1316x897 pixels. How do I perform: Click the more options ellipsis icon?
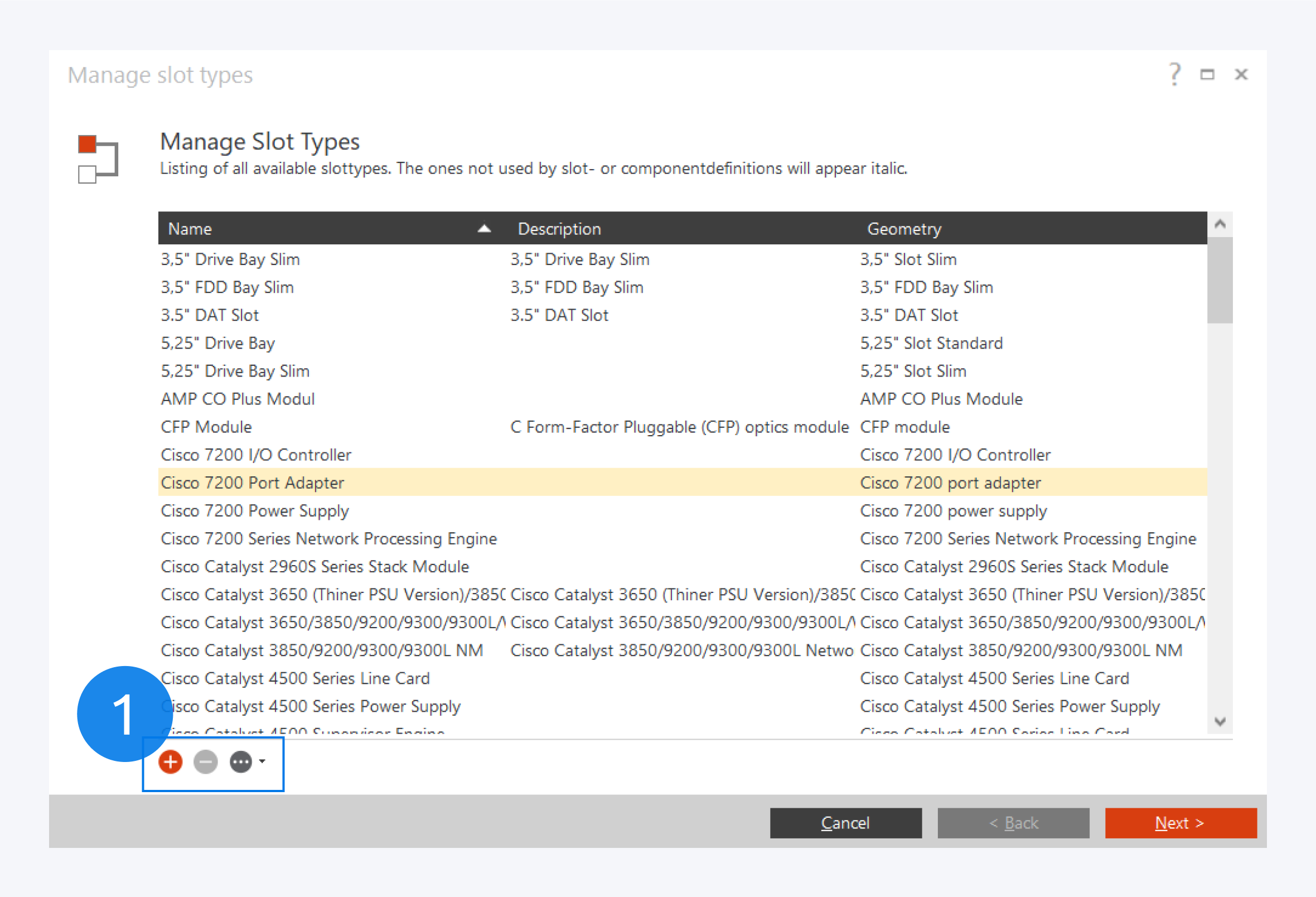pyautogui.click(x=241, y=761)
